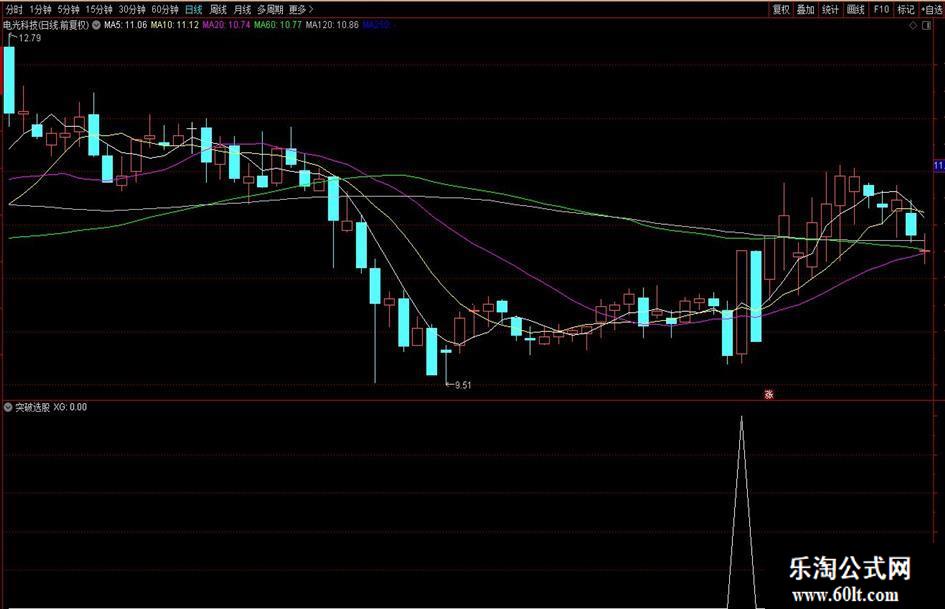Click the red 涨 marker below the chart
The image size is (945, 609).
pos(768,395)
